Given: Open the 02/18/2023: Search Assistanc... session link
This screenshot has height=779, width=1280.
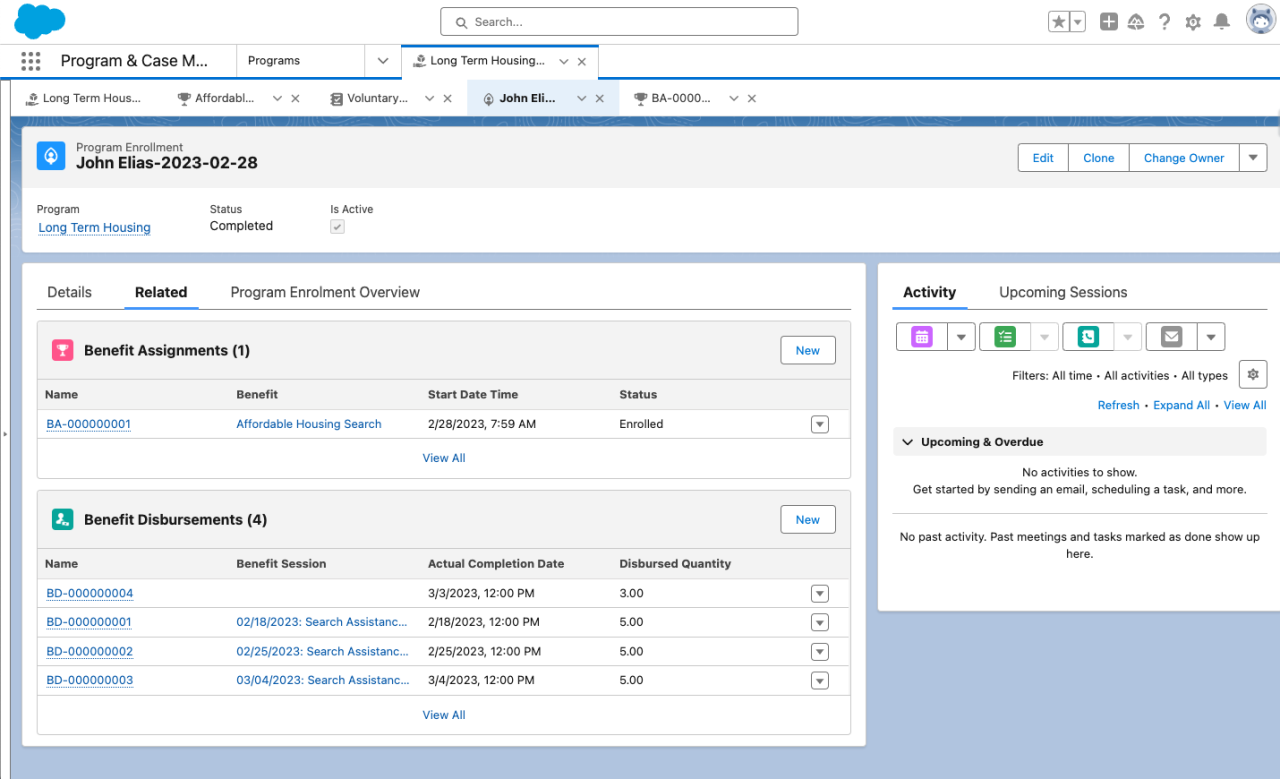Looking at the screenshot, I should 322,622.
